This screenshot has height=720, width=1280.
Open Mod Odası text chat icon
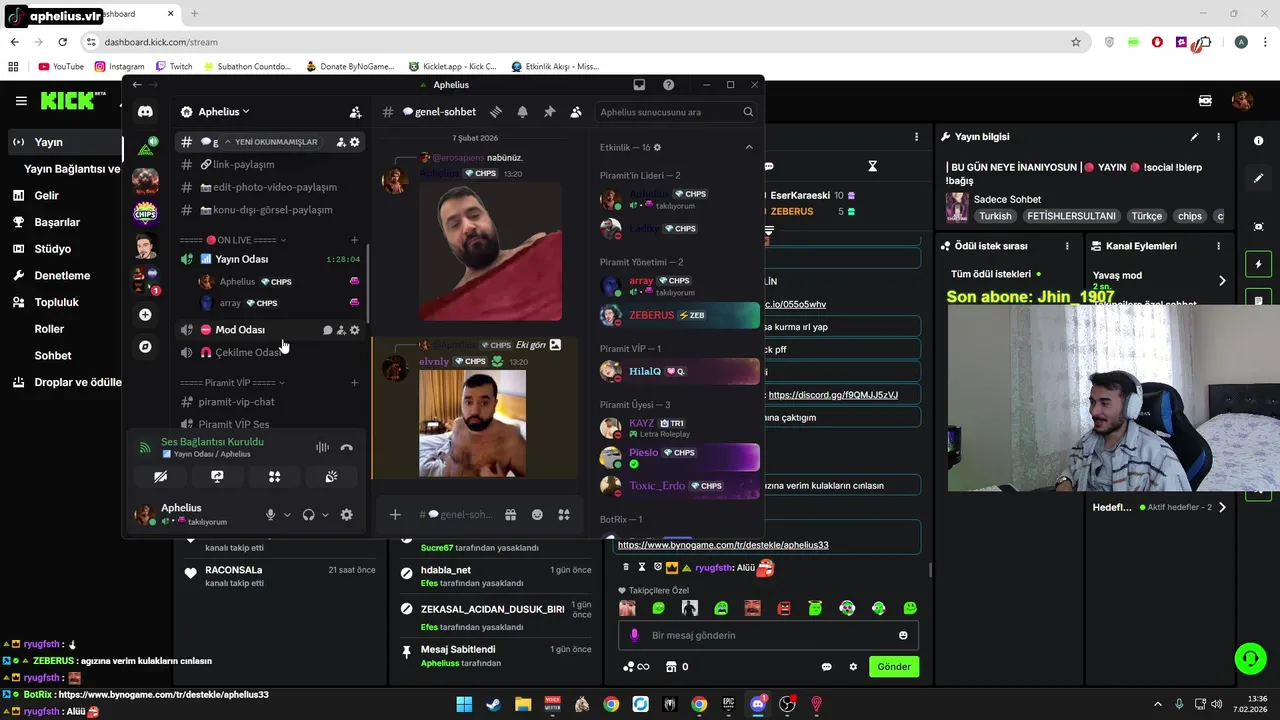(x=327, y=330)
